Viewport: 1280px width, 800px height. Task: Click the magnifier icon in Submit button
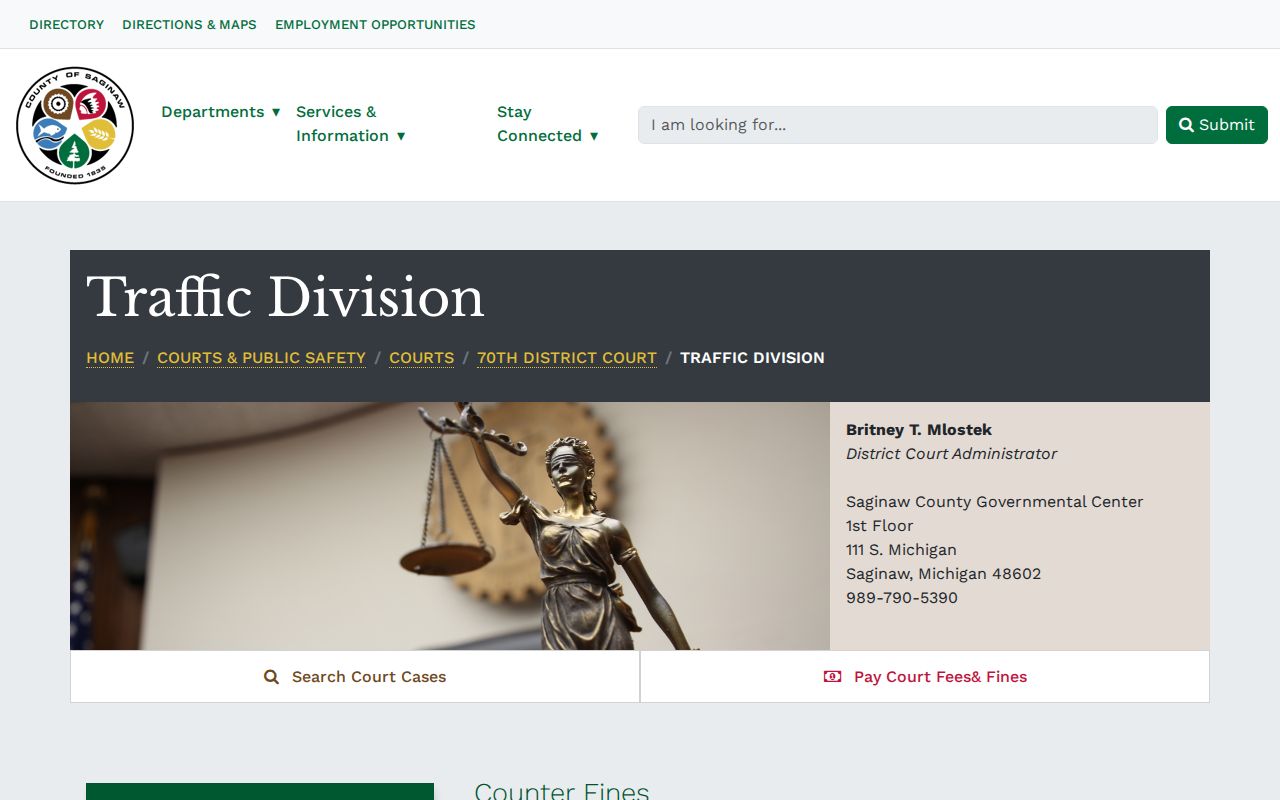click(x=1186, y=125)
